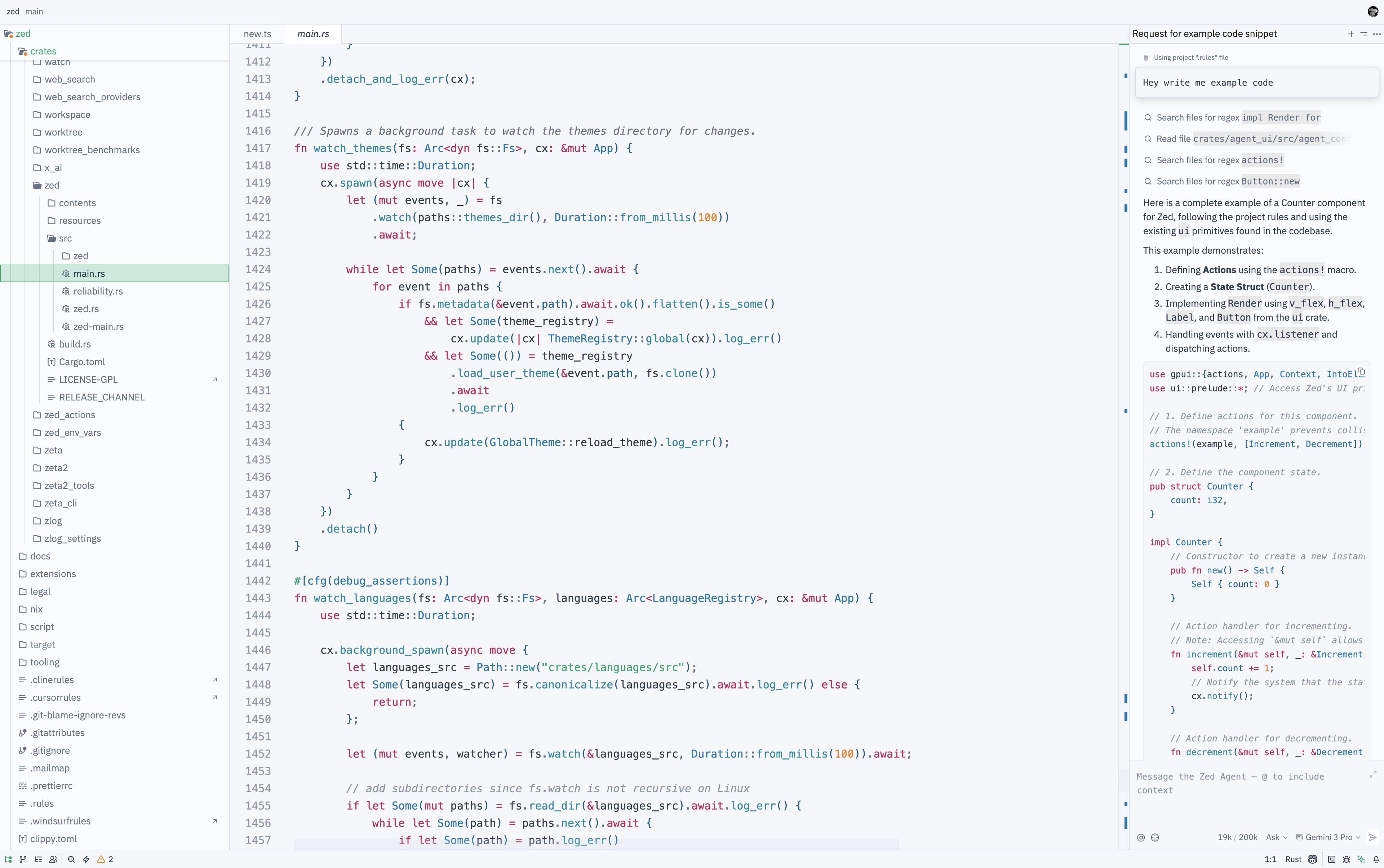Toggle the project panel icon in status bar
Screen dimensions: 1384x868
point(8,859)
